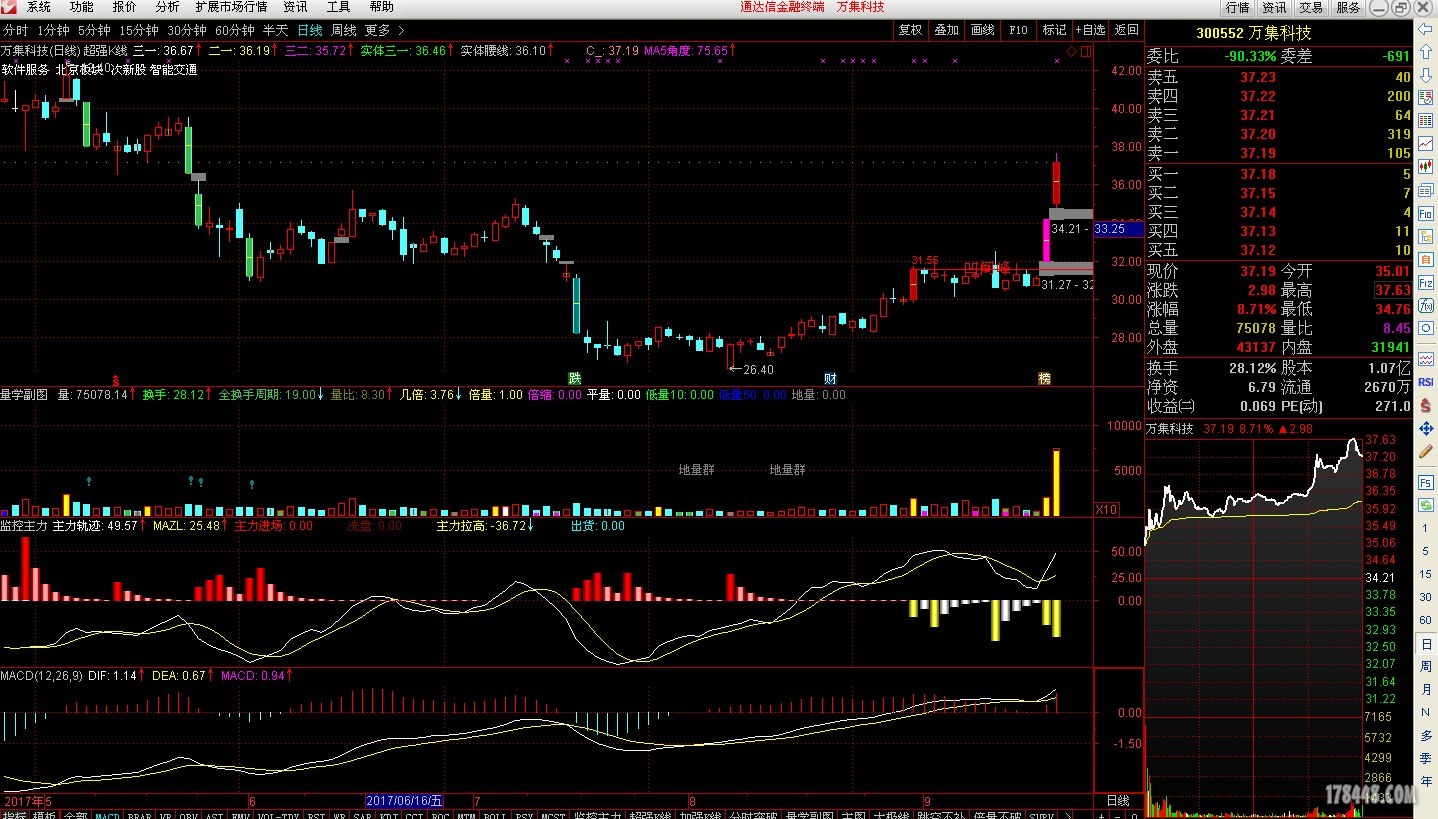Click the RSI indicator icon in sidebar
Viewport: 1438px width, 819px height.
pos(1425,381)
